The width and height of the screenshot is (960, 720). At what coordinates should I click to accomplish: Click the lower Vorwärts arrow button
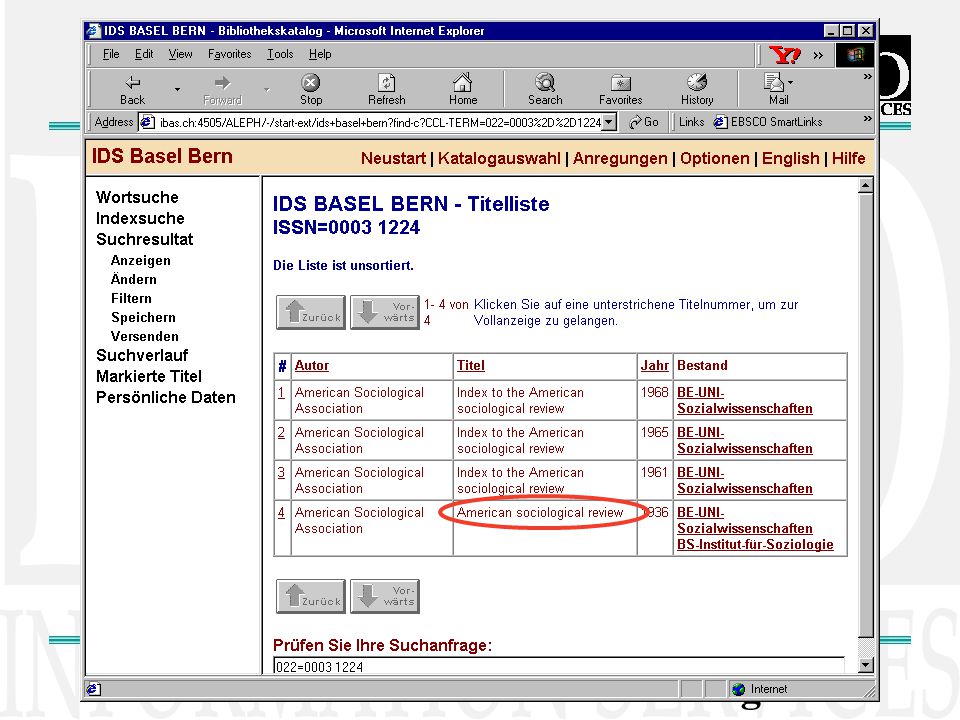tap(385, 596)
